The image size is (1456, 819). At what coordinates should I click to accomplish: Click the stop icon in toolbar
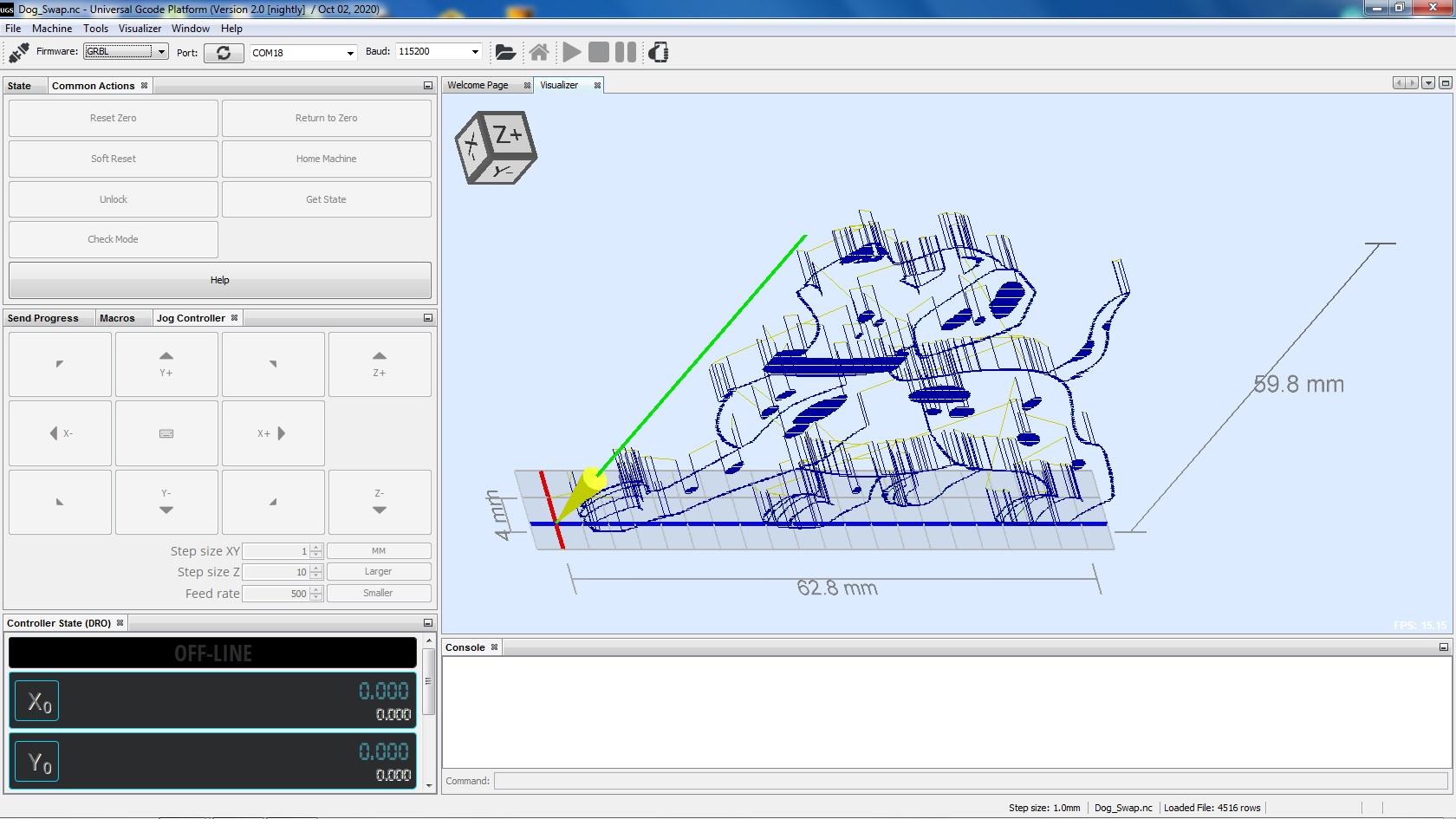coord(599,53)
